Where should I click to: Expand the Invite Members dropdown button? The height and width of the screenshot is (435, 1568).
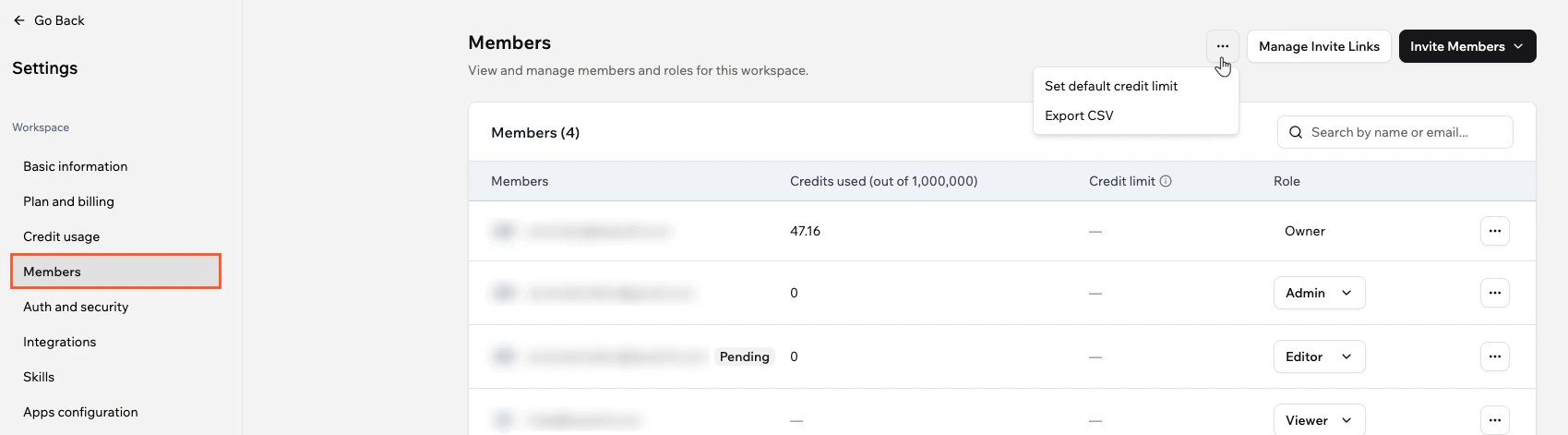coord(1467,46)
